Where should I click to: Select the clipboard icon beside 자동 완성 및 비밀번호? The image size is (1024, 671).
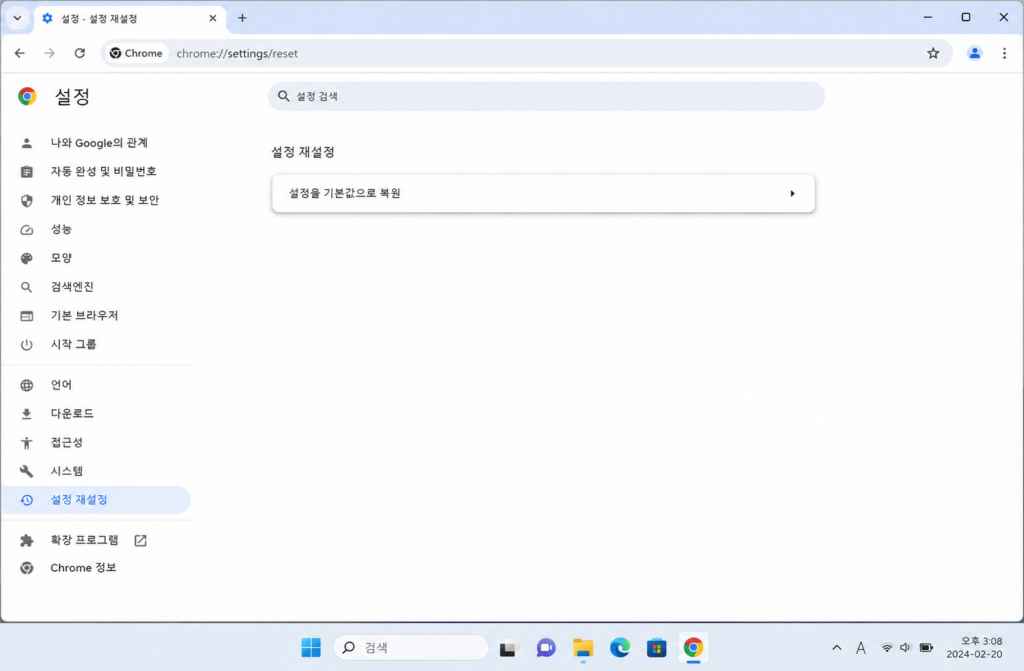[27, 172]
